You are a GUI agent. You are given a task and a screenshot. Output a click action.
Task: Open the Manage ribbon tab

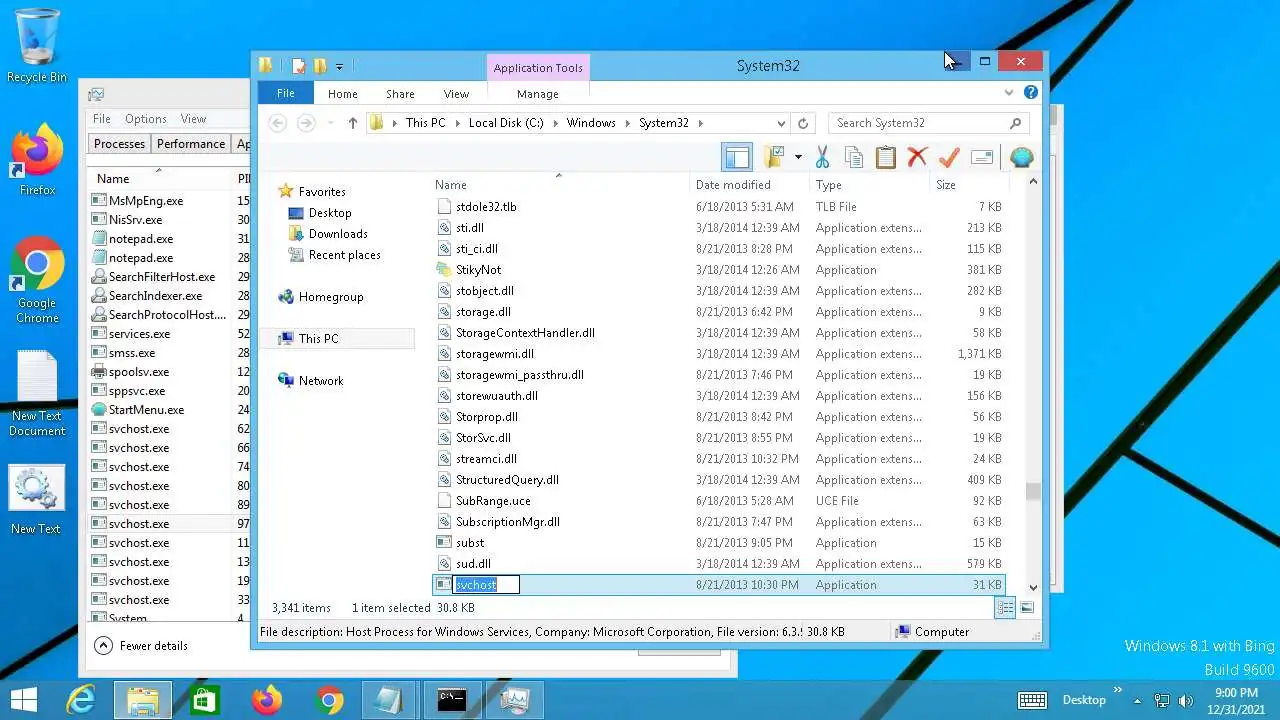coord(538,93)
